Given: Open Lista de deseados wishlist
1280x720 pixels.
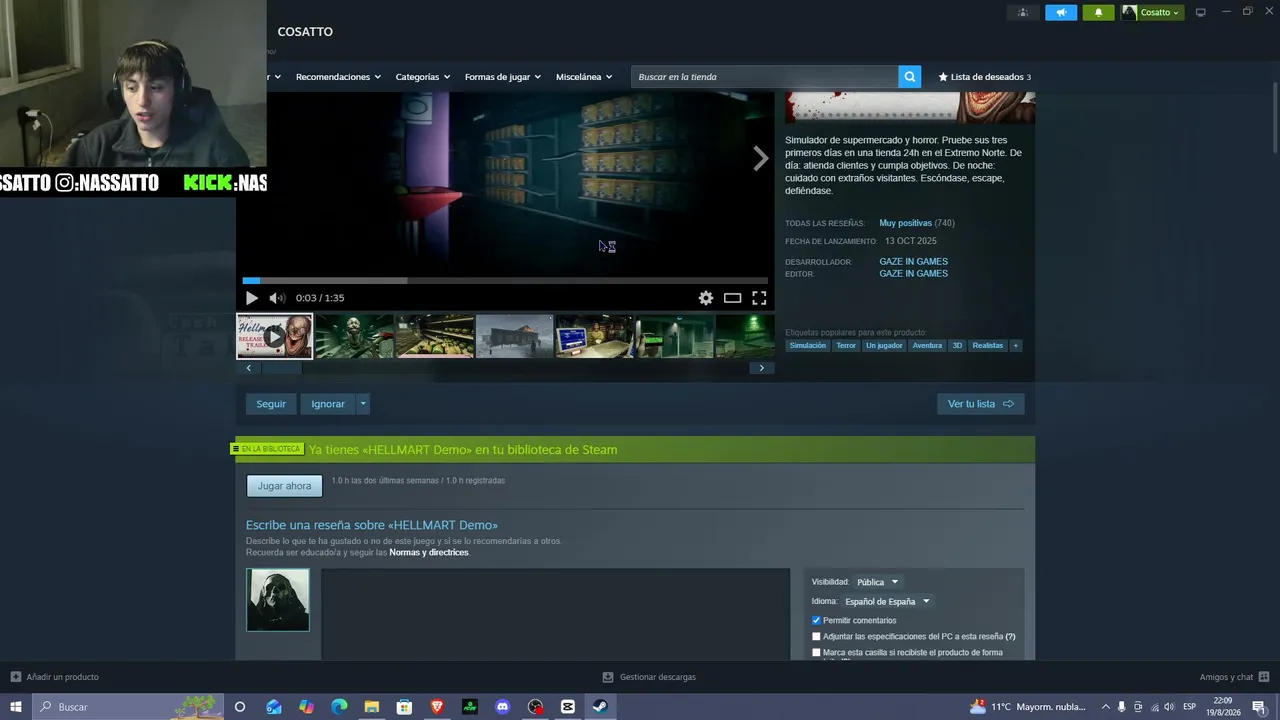Looking at the screenshot, I should 984,77.
